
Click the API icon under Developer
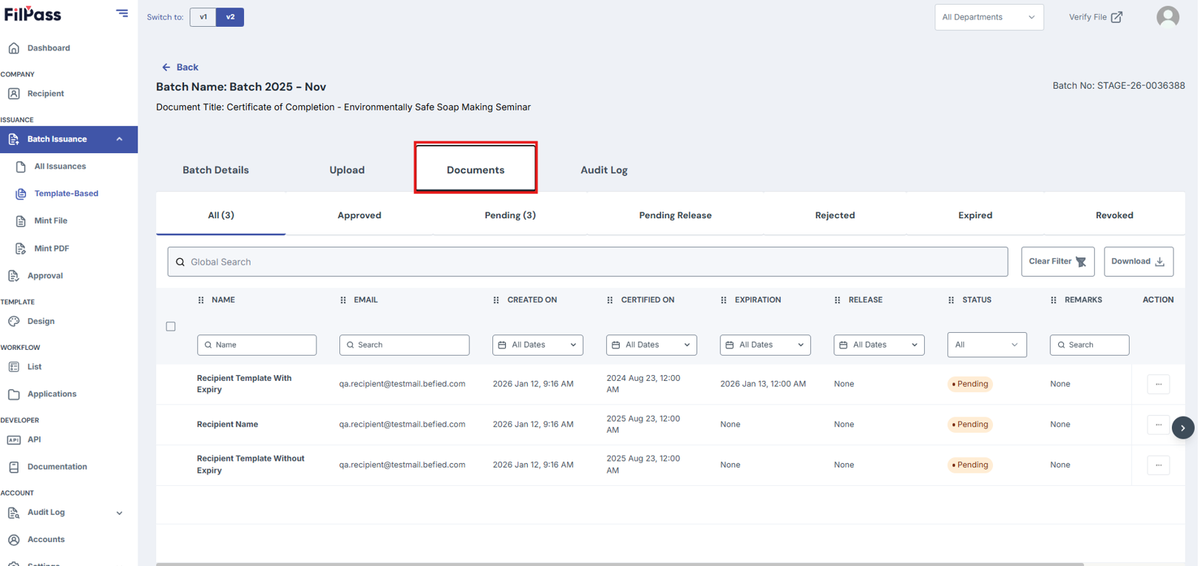click(14, 439)
